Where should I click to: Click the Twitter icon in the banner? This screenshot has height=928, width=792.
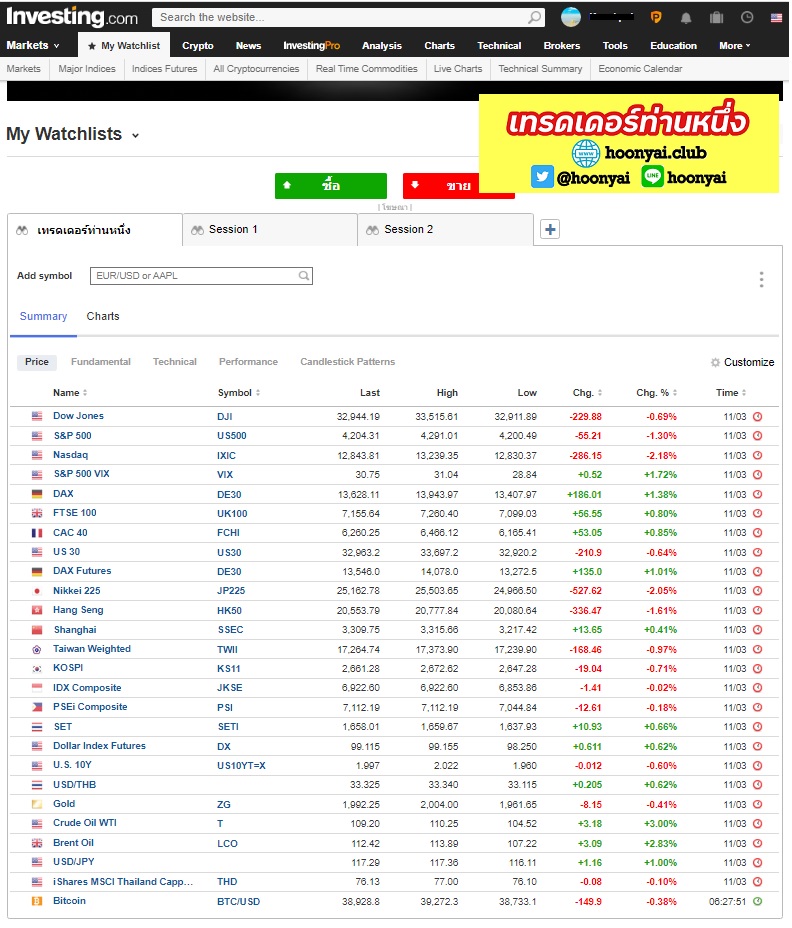(x=542, y=177)
